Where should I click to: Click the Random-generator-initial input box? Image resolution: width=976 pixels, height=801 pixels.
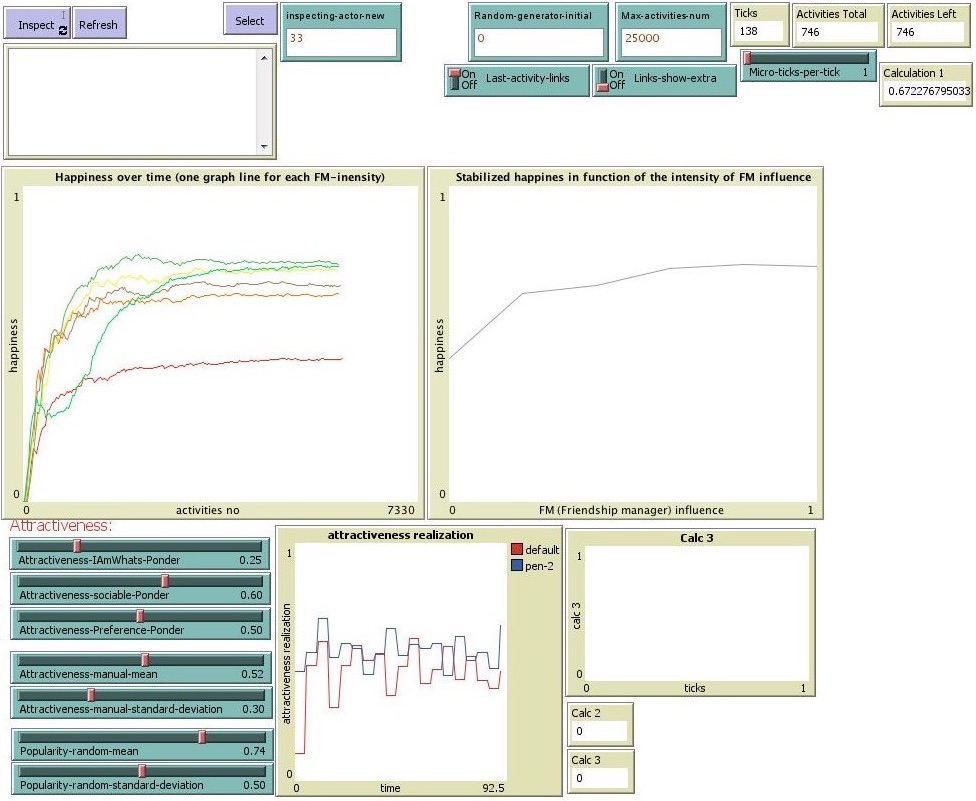tap(538, 42)
